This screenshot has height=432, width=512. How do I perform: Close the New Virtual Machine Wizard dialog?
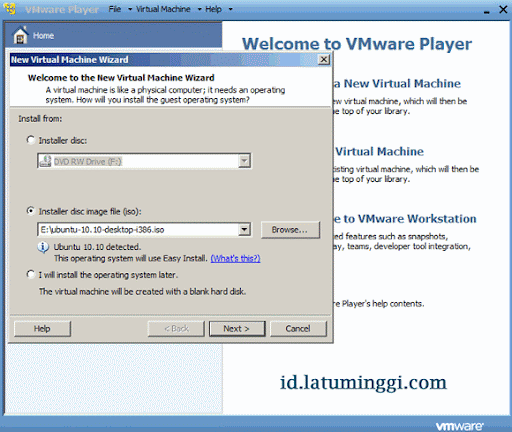(324, 60)
